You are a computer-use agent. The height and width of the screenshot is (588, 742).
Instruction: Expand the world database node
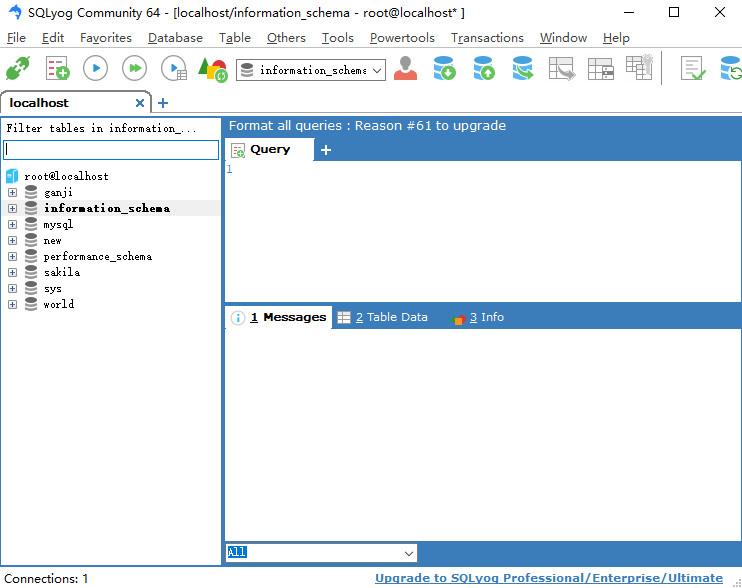[x=12, y=304]
